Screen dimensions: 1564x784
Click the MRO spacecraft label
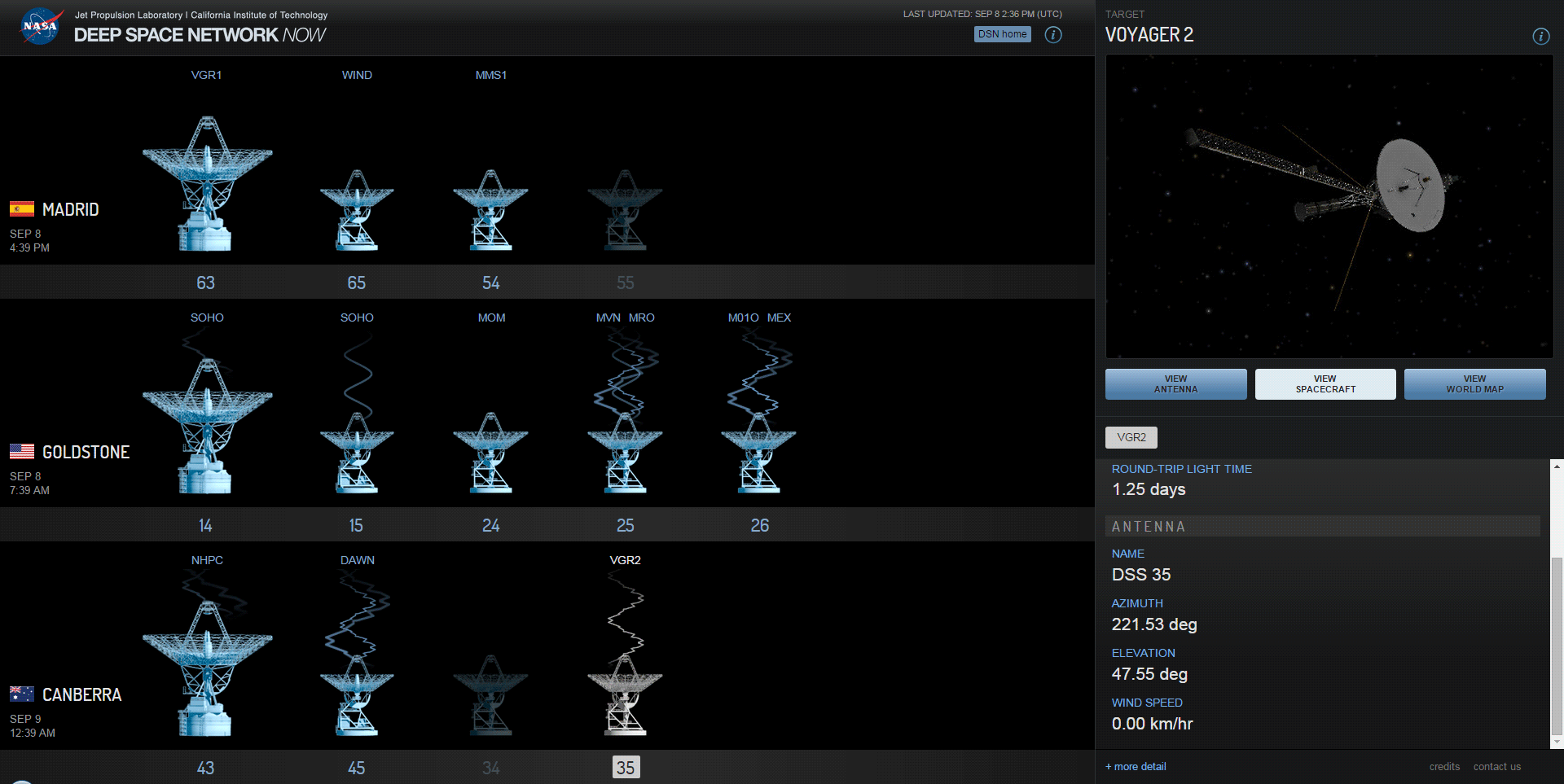[642, 318]
